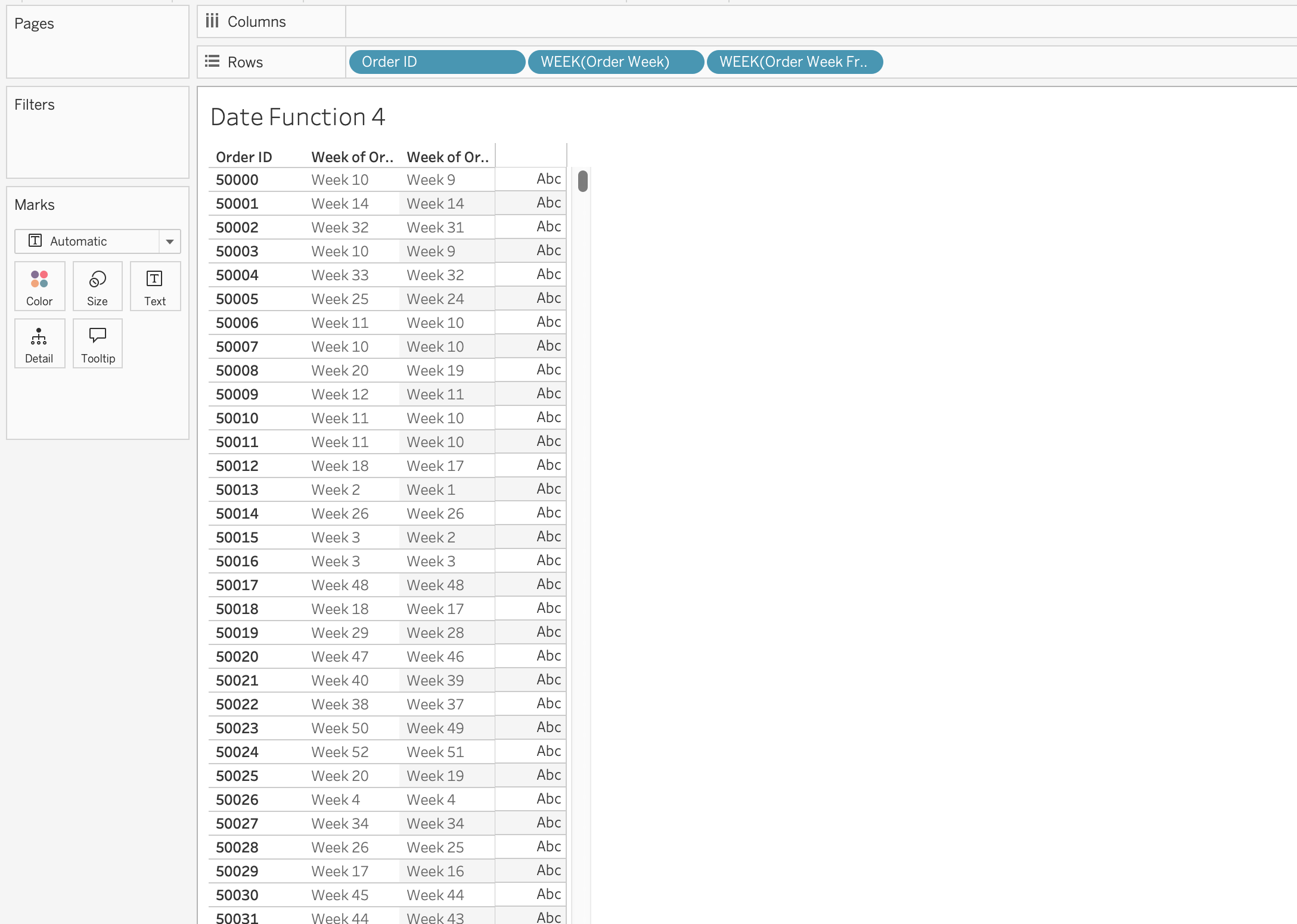Viewport: 1297px width, 924px height.
Task: Click the Order ID column header
Action: [x=244, y=157]
